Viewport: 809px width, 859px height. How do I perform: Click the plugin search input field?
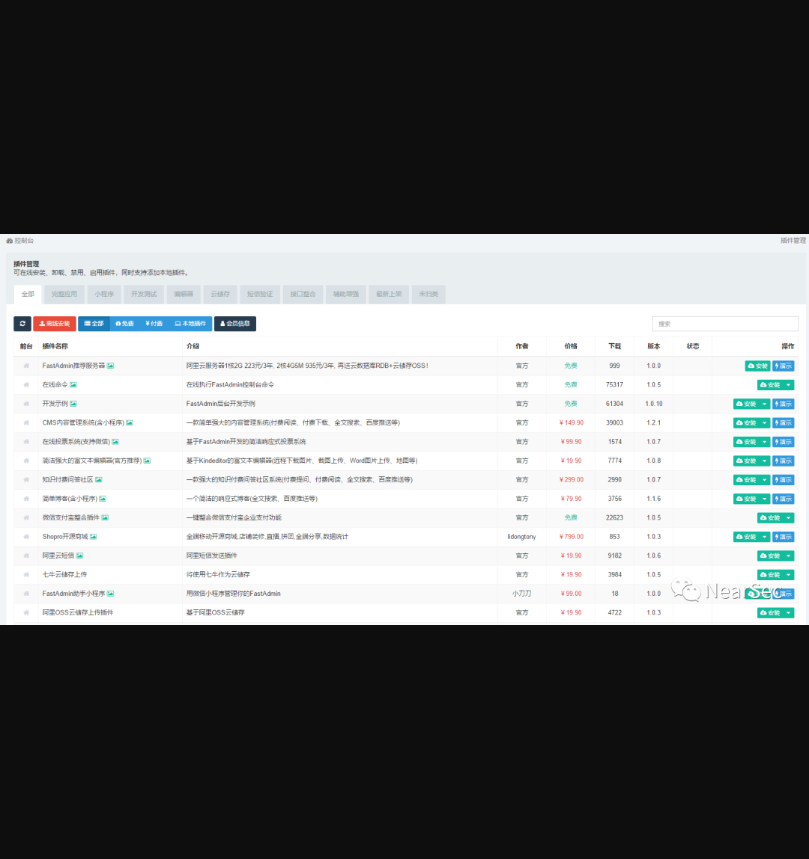725,324
